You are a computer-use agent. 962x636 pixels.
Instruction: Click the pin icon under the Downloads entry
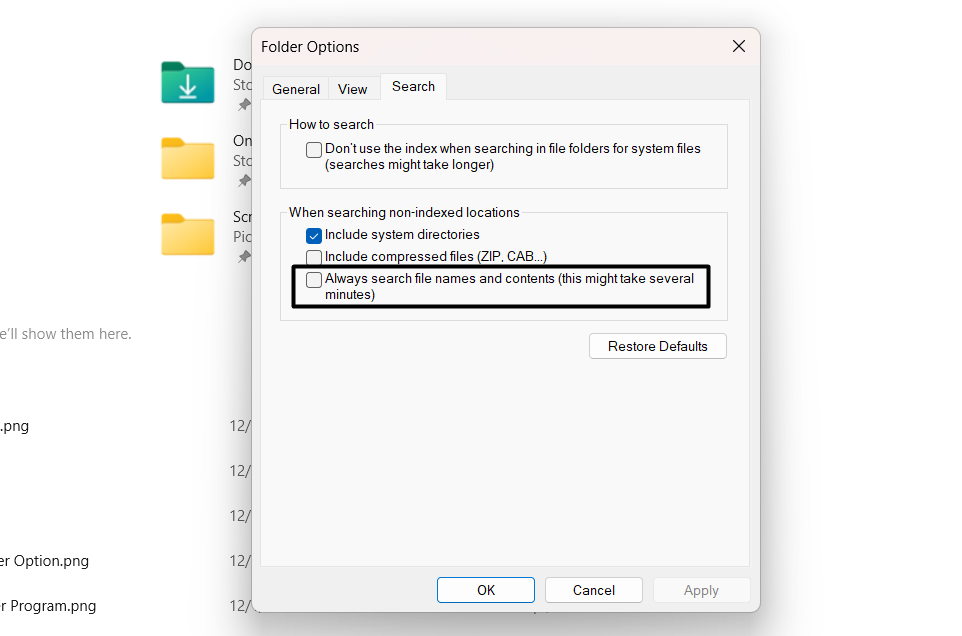[x=243, y=105]
